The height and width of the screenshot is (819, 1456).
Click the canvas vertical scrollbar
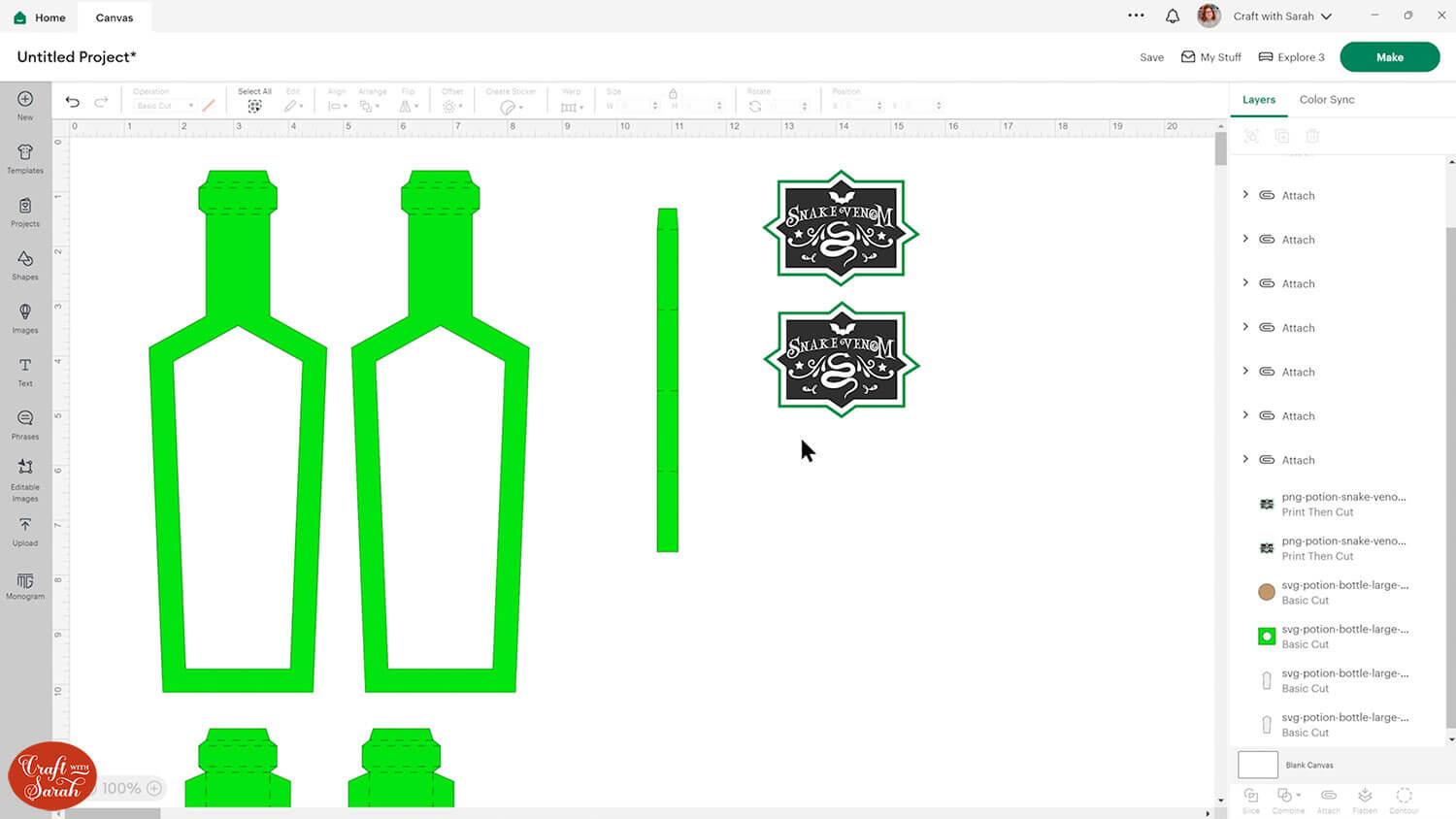pyautogui.click(x=1221, y=148)
